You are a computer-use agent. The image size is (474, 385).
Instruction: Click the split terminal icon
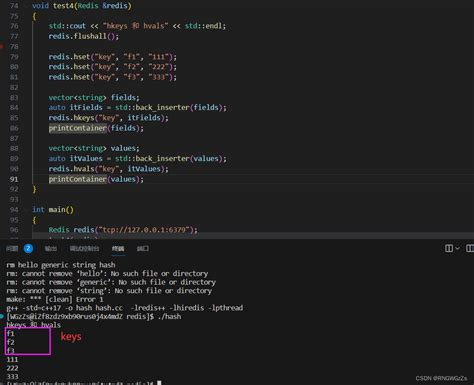pos(449,248)
